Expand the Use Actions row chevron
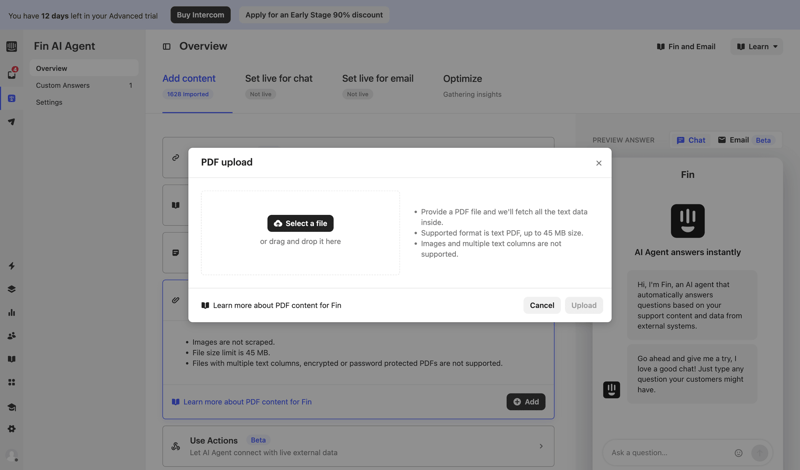This screenshot has width=800, height=470. tap(541, 446)
